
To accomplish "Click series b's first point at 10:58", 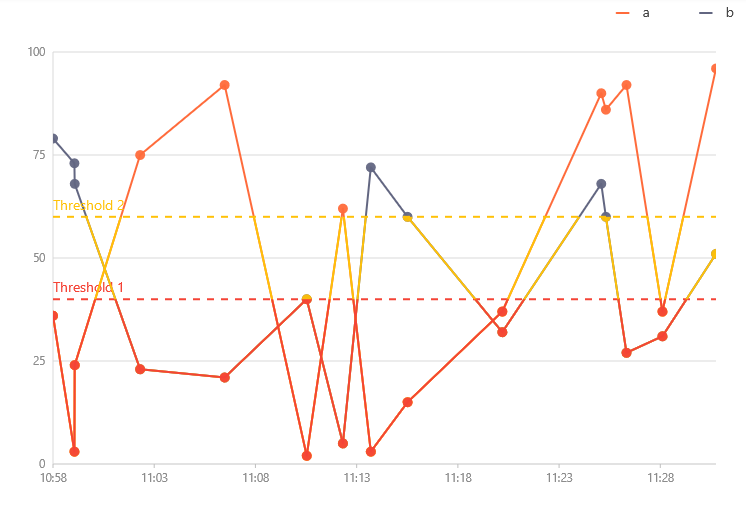I will point(54,139).
